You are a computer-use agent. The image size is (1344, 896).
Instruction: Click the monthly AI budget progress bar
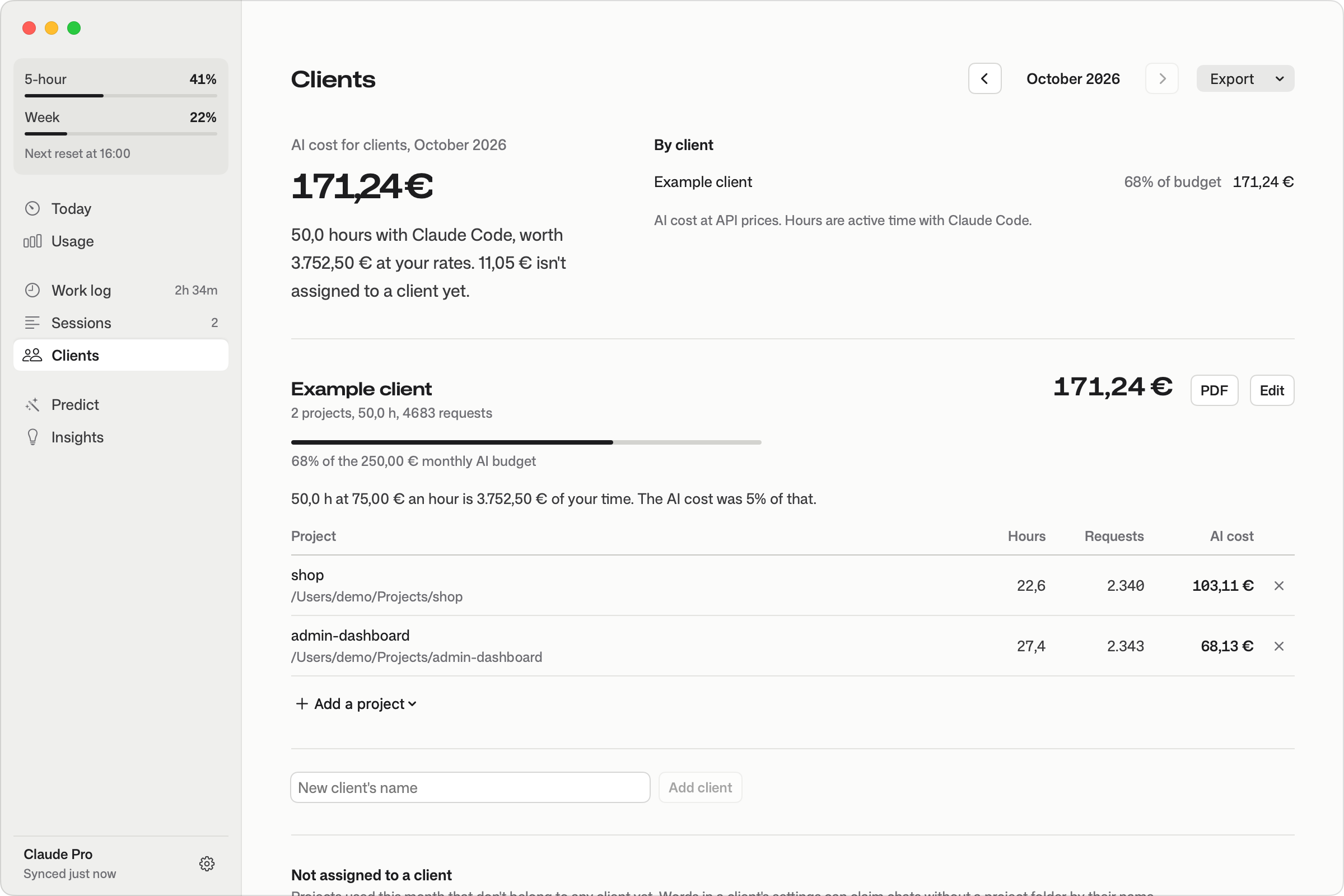pos(526,442)
